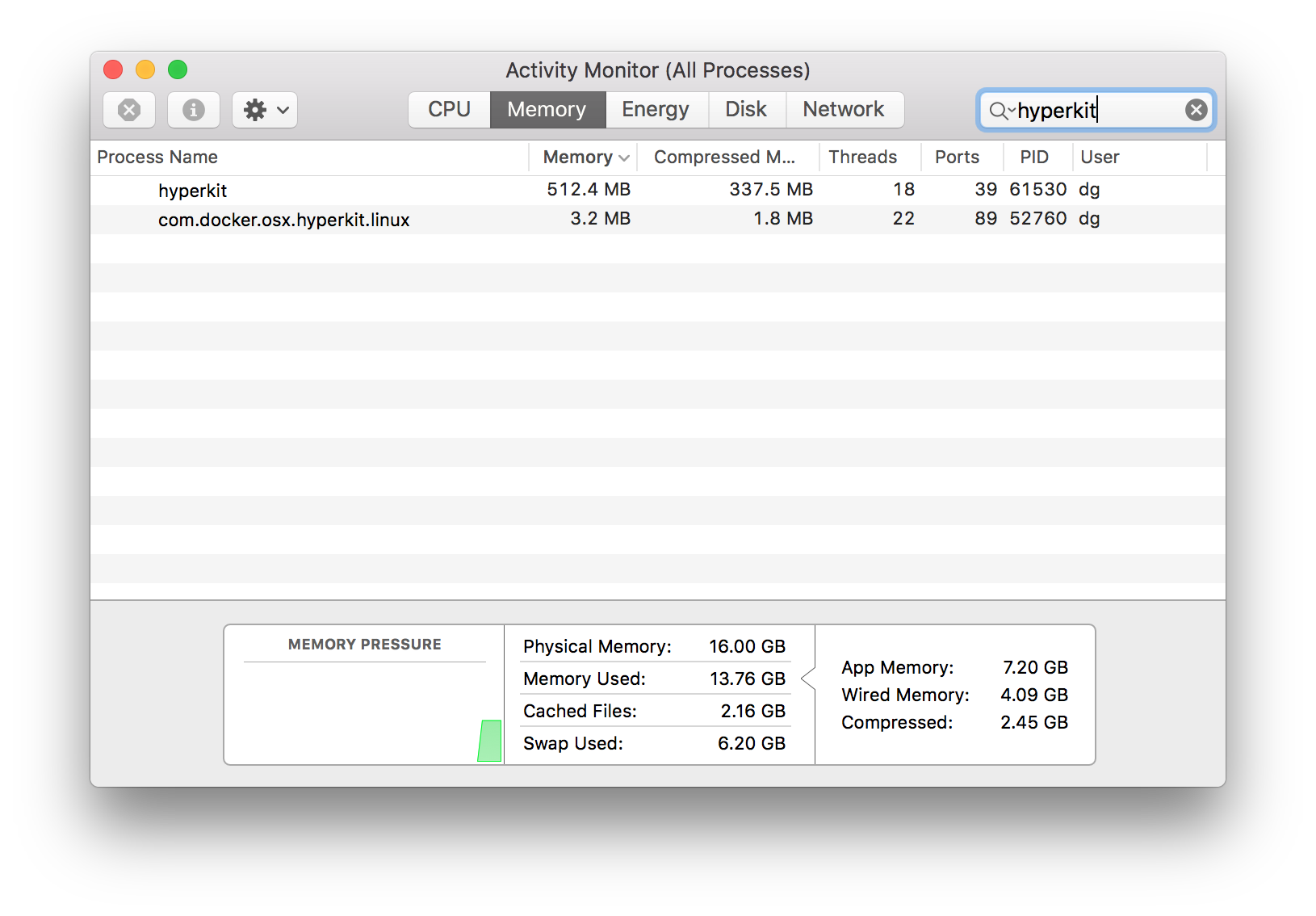
Task: Switch to the CPU tab
Action: click(x=449, y=110)
